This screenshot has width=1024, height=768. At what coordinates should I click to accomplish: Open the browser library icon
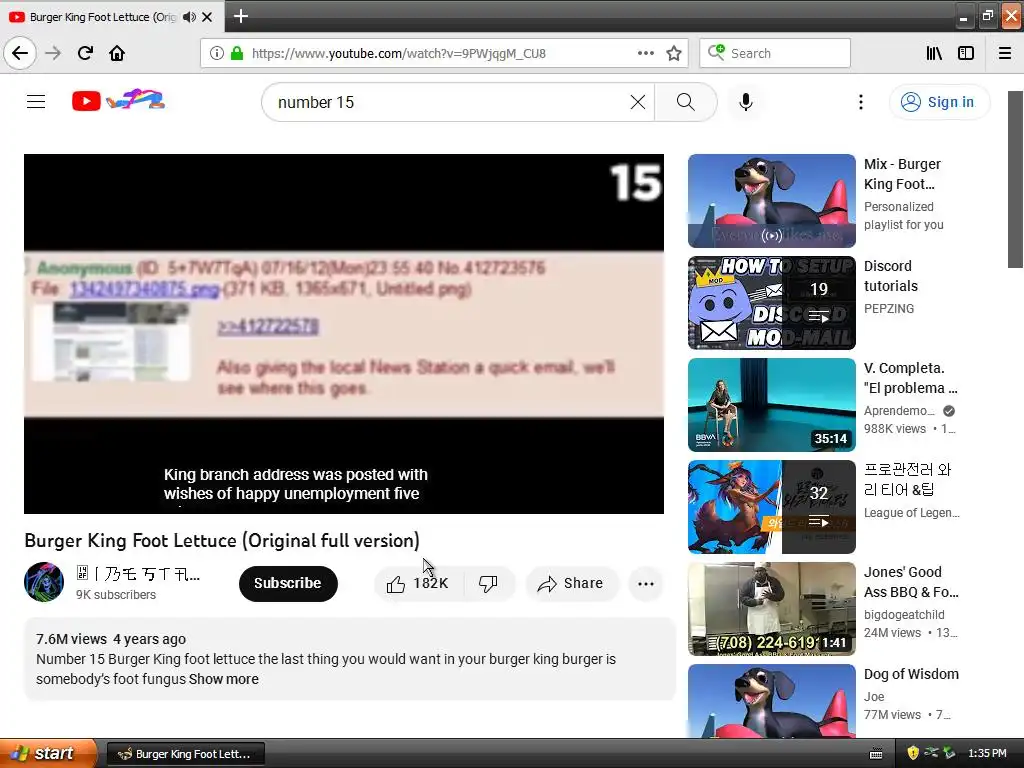(x=934, y=53)
